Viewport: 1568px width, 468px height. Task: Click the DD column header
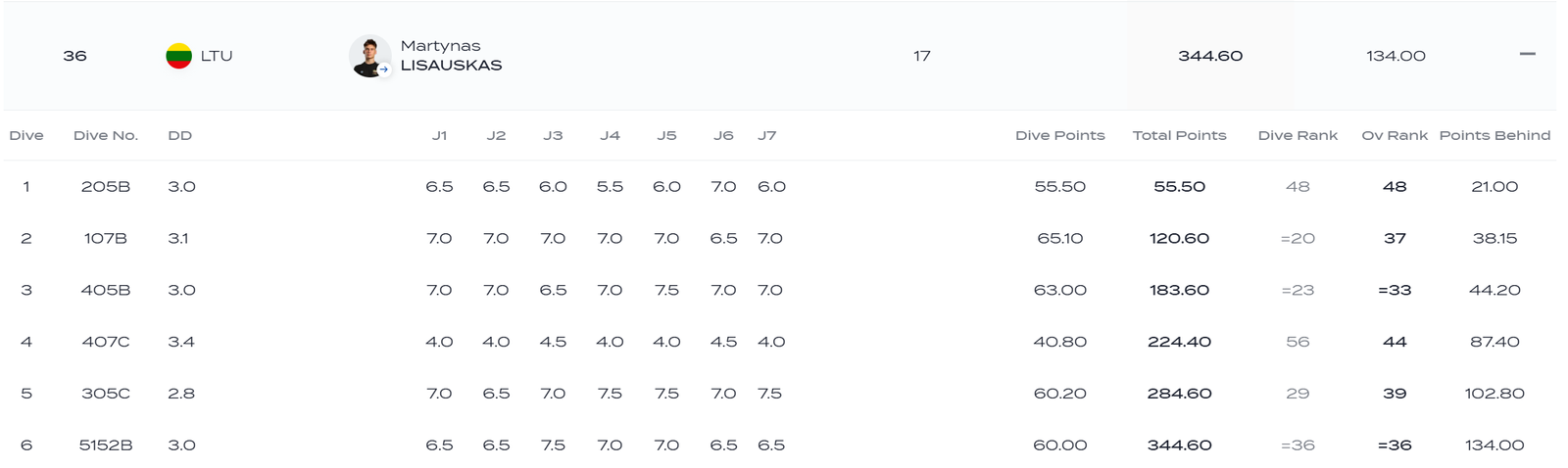[180, 135]
